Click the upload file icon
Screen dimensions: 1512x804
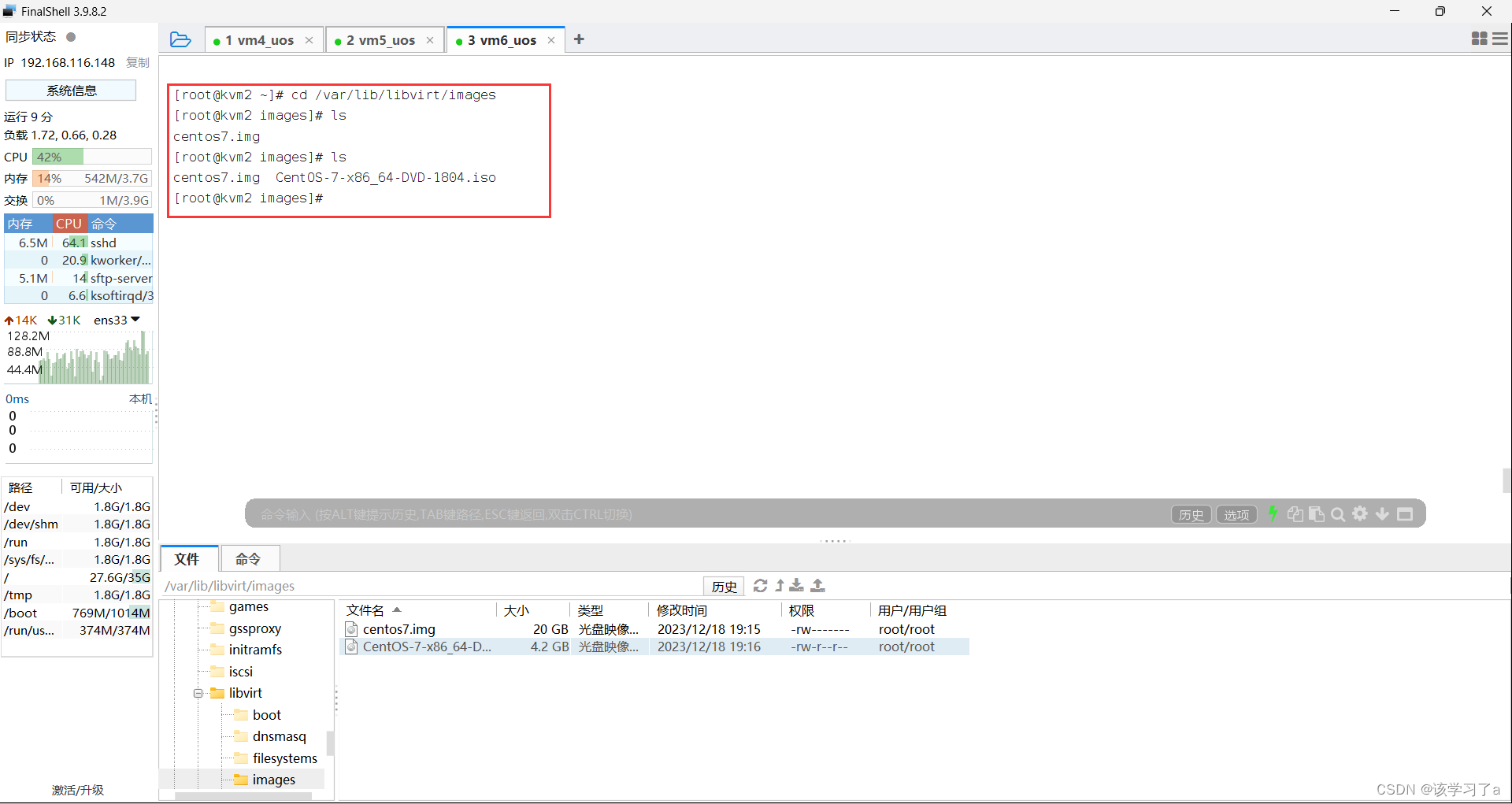coord(818,585)
